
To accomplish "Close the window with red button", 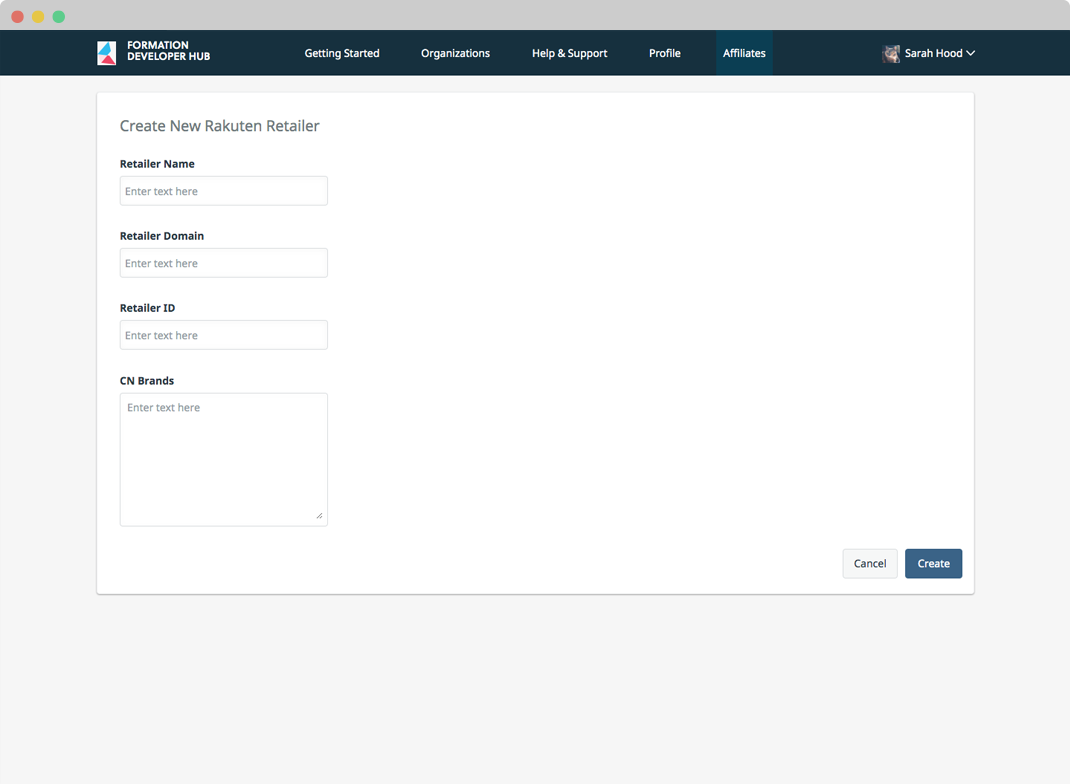I will click(x=18, y=16).
